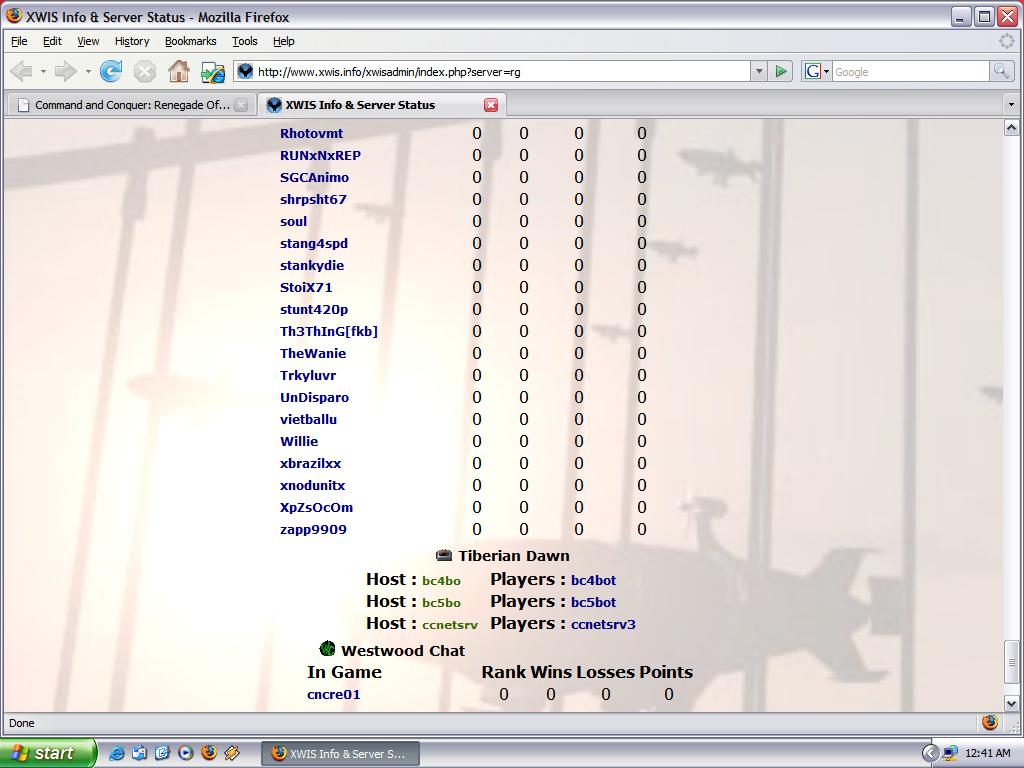
Task: Click the ccnetsrv3 player link
Action: click(603, 624)
